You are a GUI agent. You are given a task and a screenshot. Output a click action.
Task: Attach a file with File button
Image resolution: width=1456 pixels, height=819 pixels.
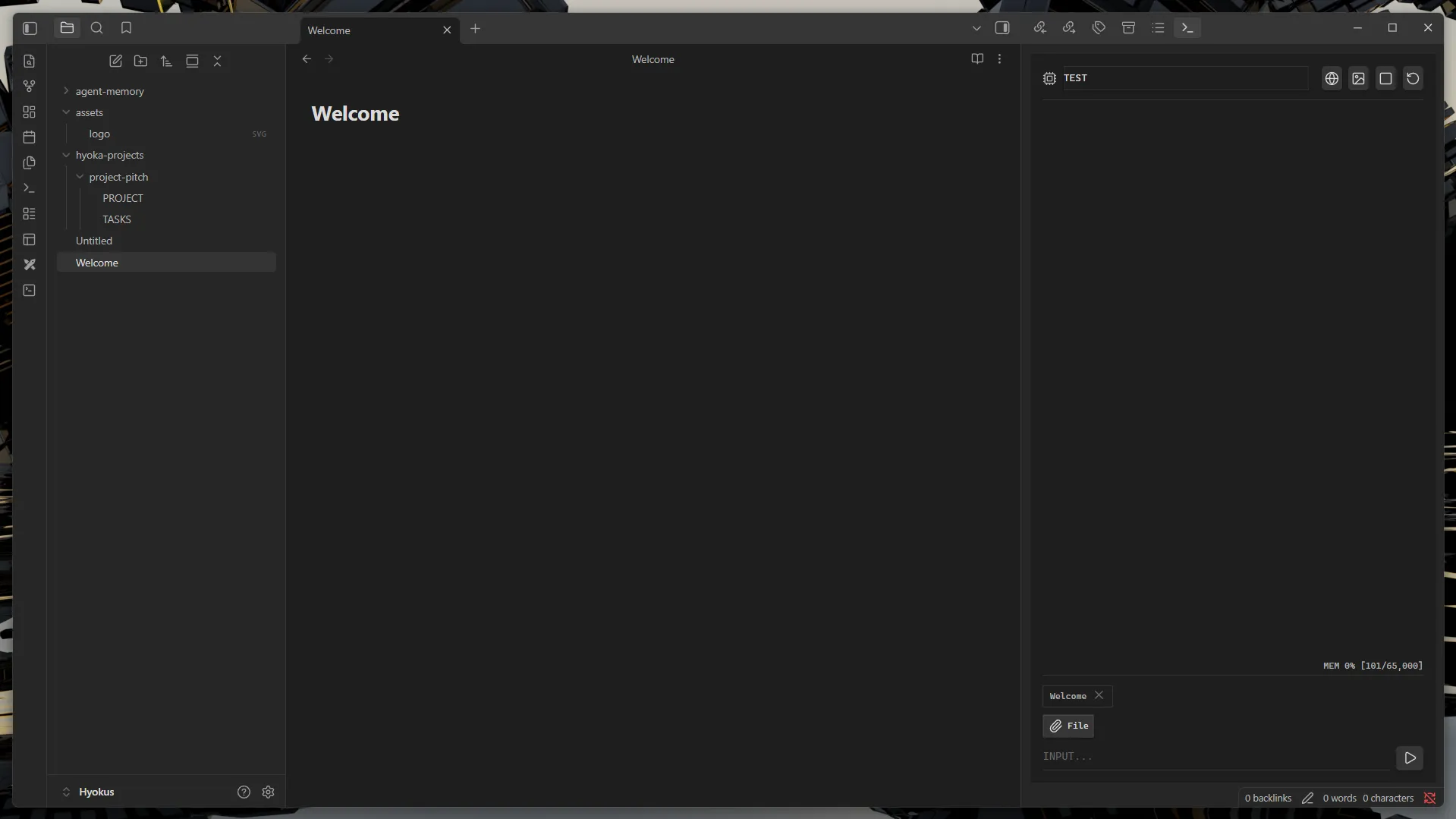pyautogui.click(x=1068, y=726)
